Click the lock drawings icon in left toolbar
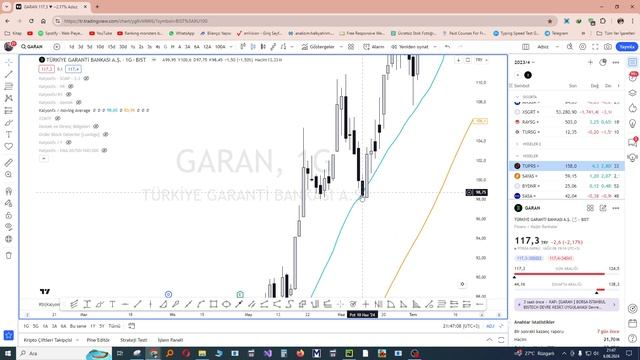 tap(9, 215)
